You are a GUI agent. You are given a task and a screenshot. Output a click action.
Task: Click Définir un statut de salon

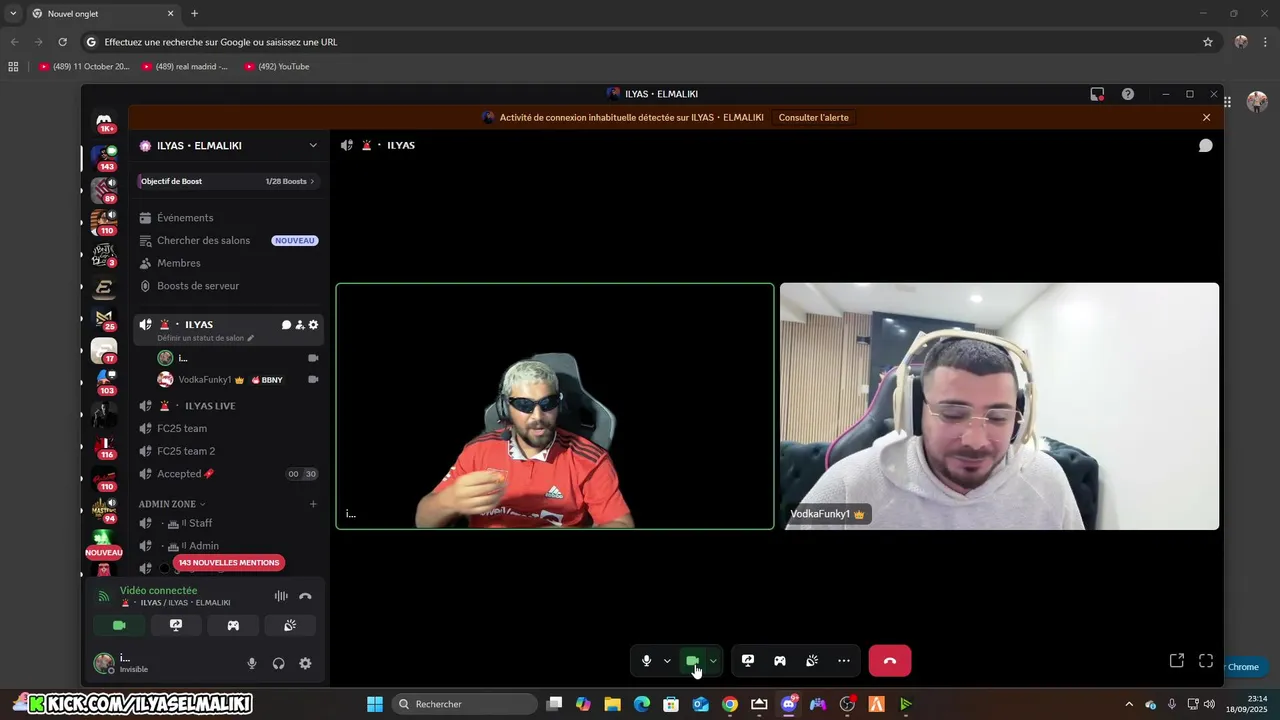tap(205, 338)
